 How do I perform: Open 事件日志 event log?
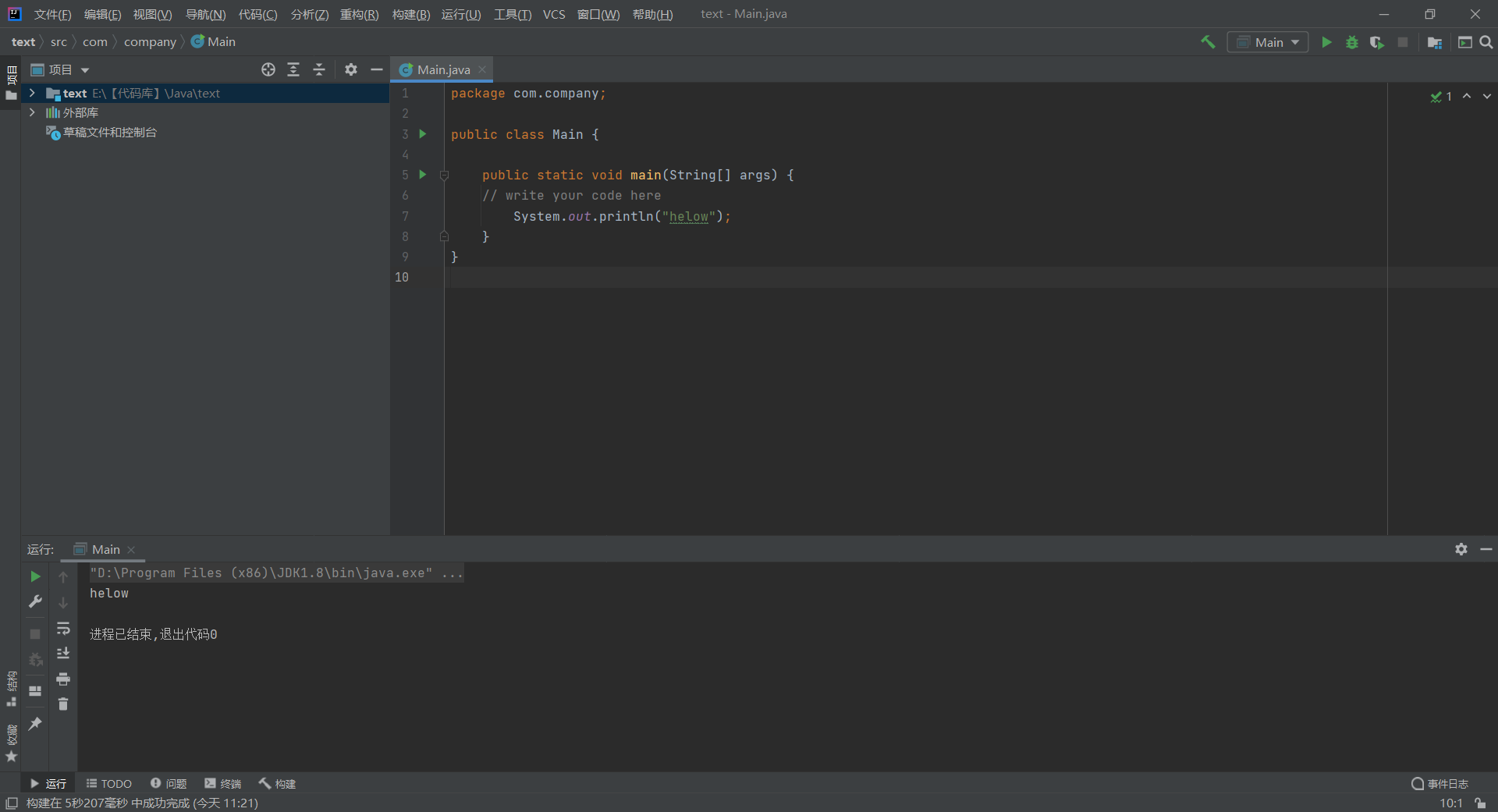1447,783
